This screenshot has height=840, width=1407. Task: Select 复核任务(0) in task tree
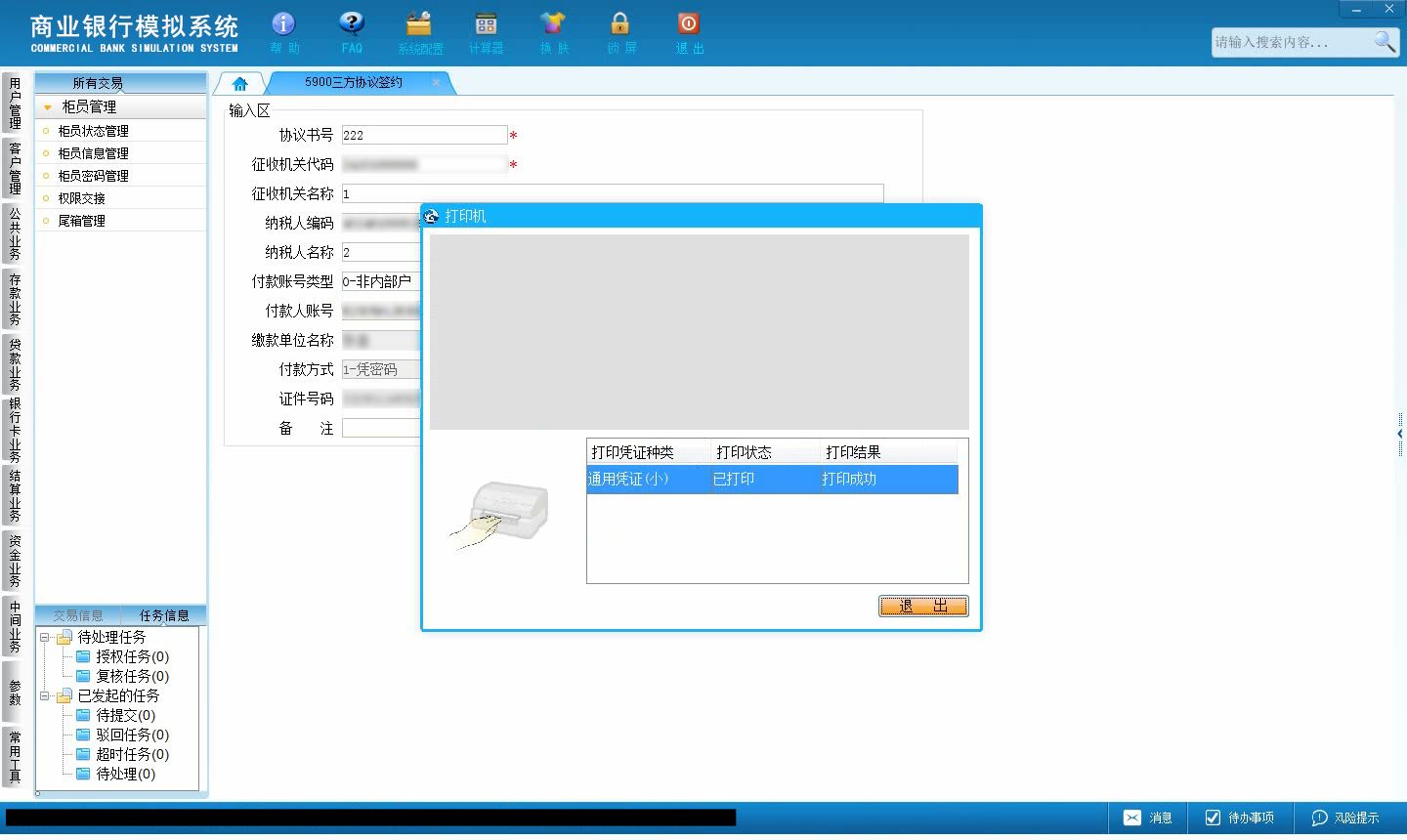click(132, 676)
